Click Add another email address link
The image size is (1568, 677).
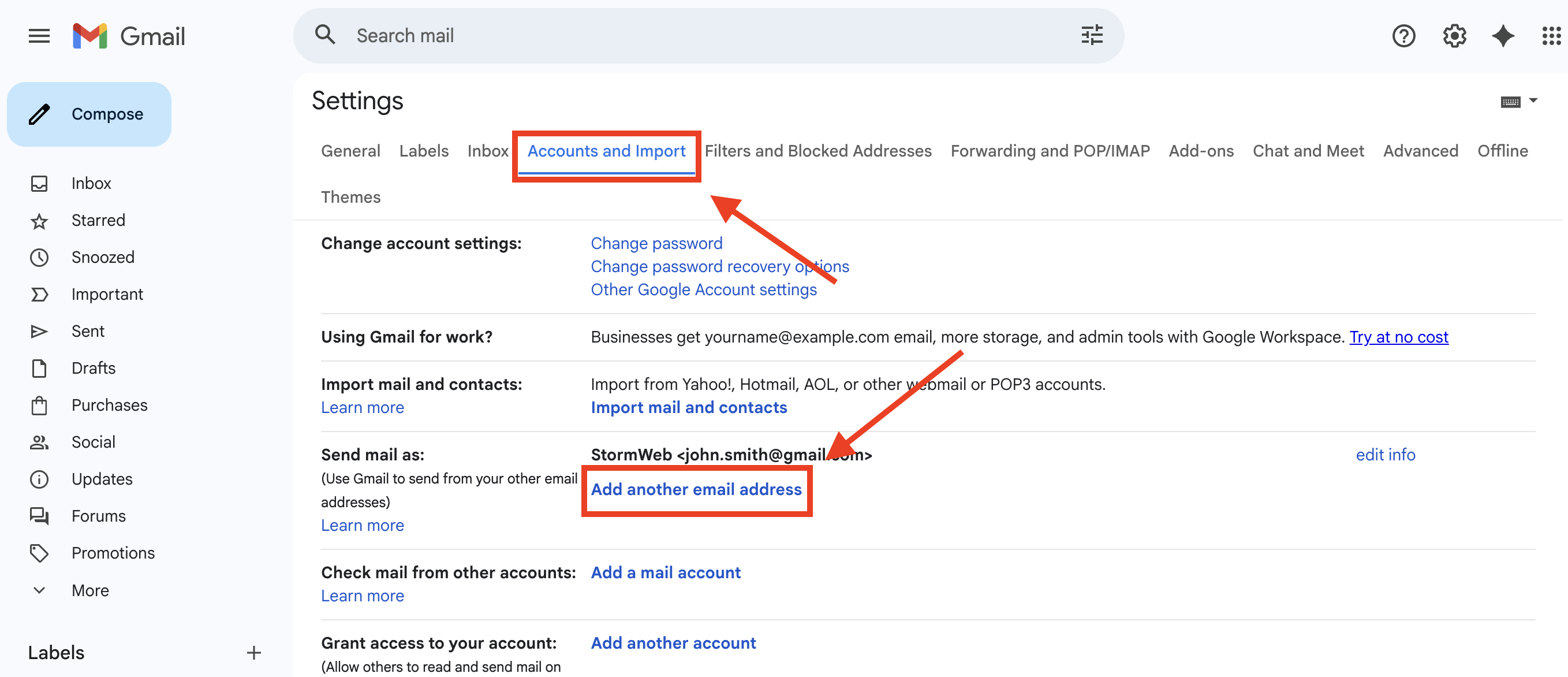click(x=696, y=489)
